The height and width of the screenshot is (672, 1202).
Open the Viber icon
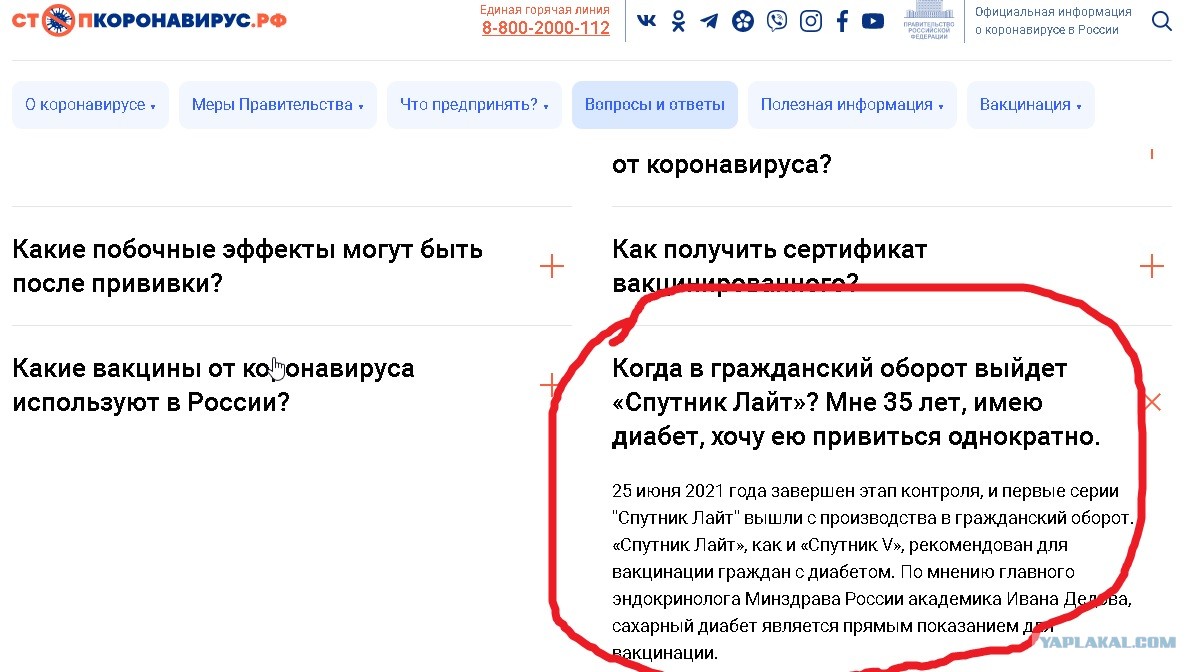[x=777, y=20]
